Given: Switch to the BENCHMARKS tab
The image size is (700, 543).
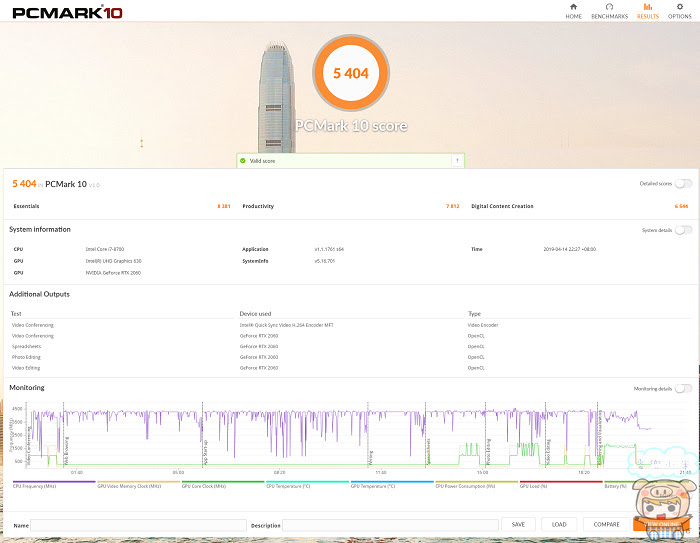Looking at the screenshot, I should 609,11.
